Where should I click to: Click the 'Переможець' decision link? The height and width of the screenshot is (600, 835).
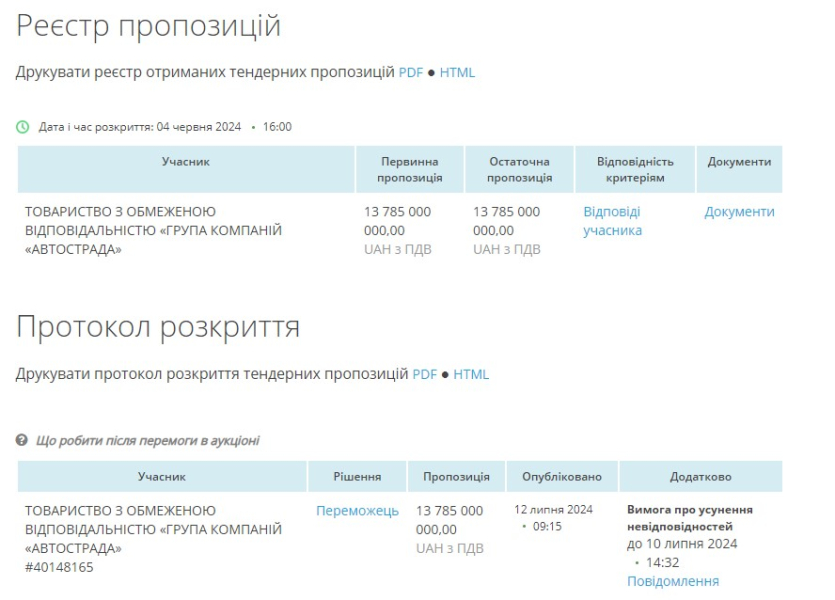[357, 511]
